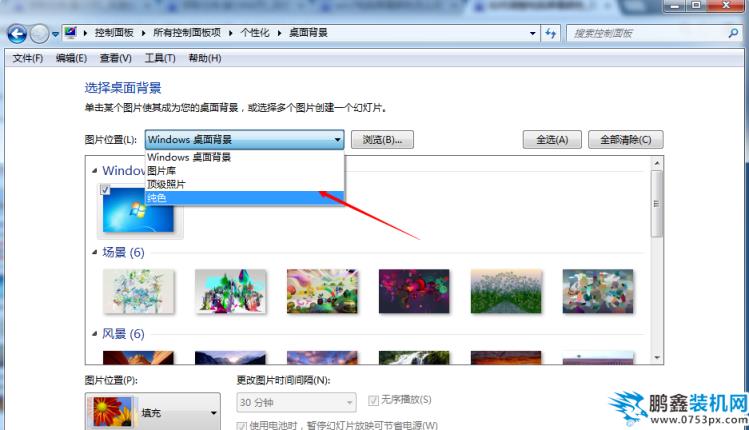Open the 文件(F) menu
749x430 pixels.
pyautogui.click(x=28, y=58)
